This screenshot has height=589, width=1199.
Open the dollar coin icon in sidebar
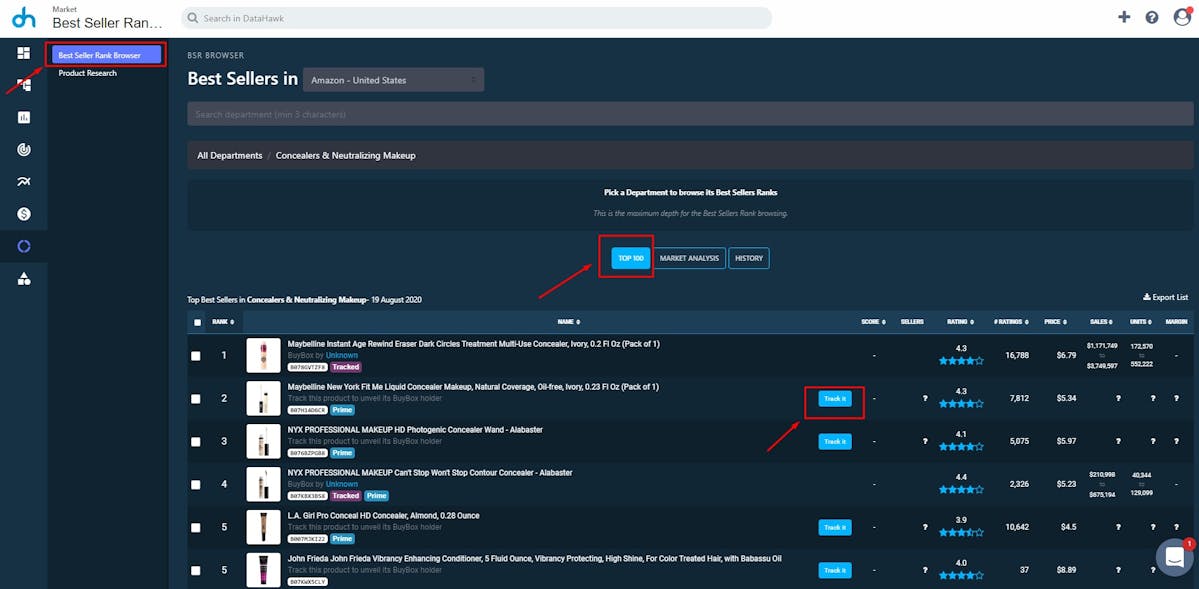pos(24,214)
